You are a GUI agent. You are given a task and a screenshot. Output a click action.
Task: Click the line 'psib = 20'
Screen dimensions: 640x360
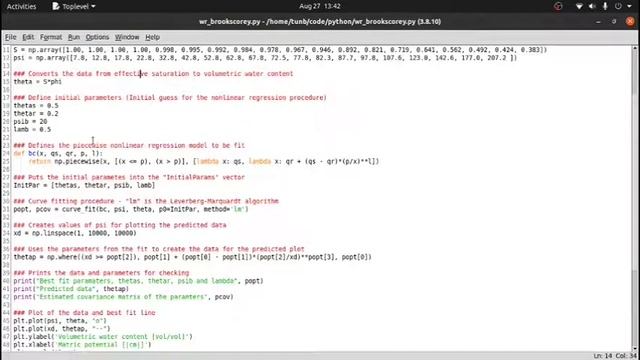click(x=30, y=122)
